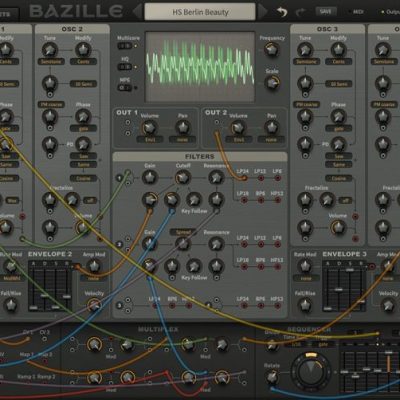Image resolution: width=400 pixels, height=400 pixels.
Task: Click the Filter 1 LP18 output jack
Action: tap(244, 200)
